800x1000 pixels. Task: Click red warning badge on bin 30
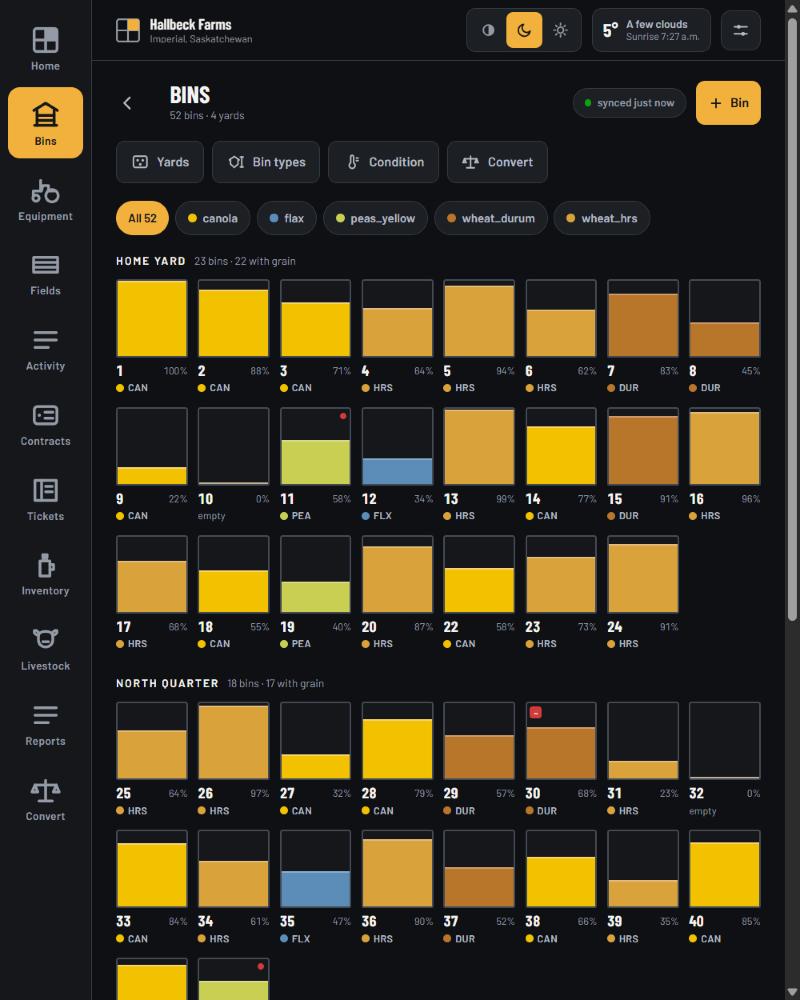coord(536,712)
